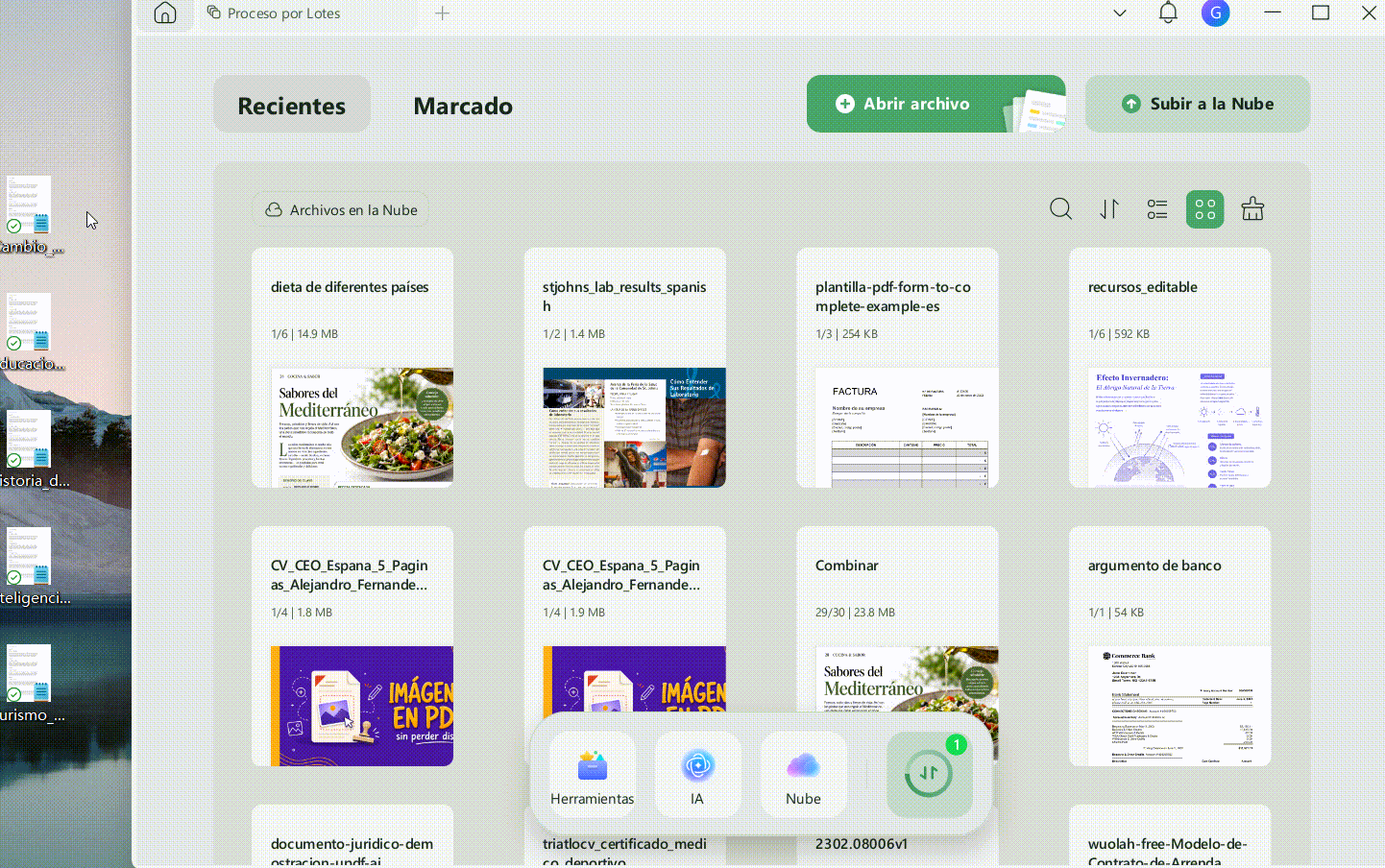1385x868 pixels.
Task: Click the Abrir archivo button
Action: pos(936,104)
